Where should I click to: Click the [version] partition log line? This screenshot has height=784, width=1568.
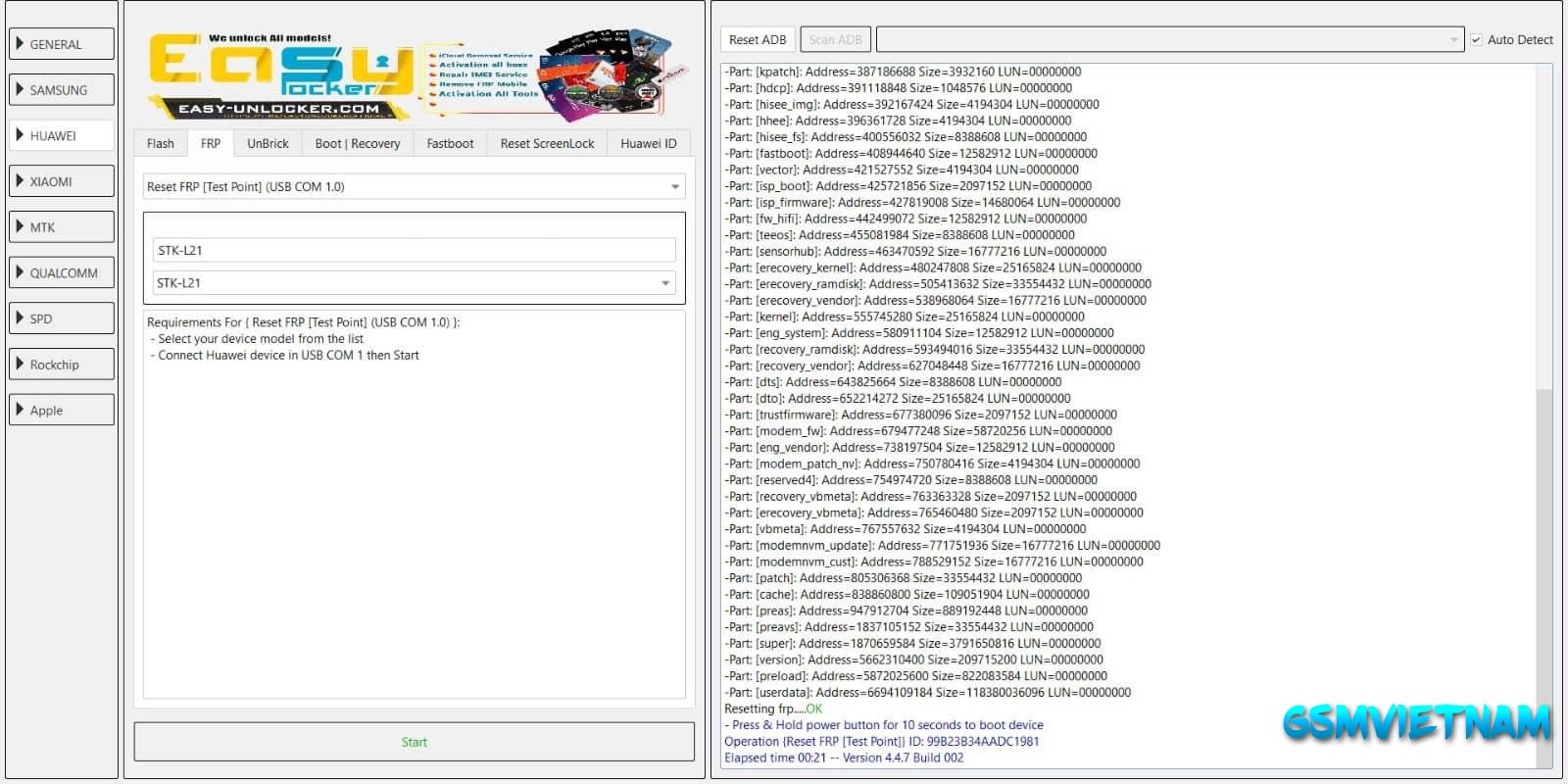[x=913, y=660]
